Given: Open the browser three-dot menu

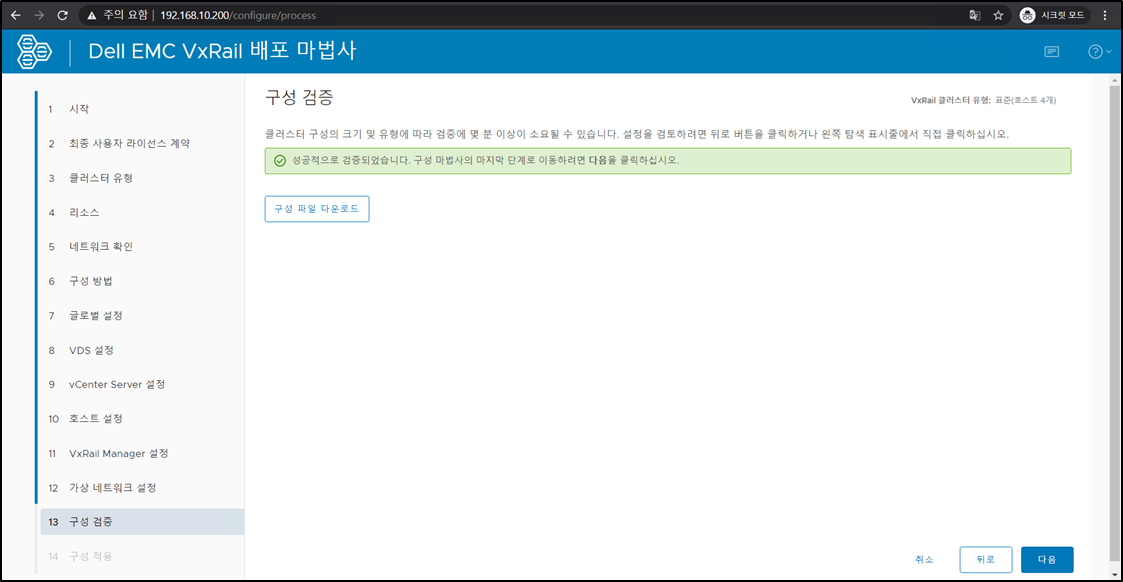Looking at the screenshot, I should coord(1106,15).
